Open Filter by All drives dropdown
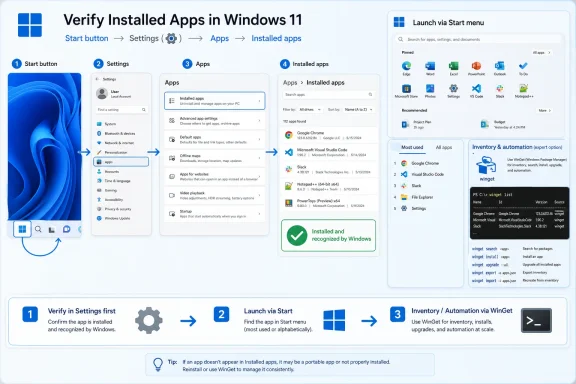Screen dimensions: 576x384 pyautogui.click(x=310, y=110)
